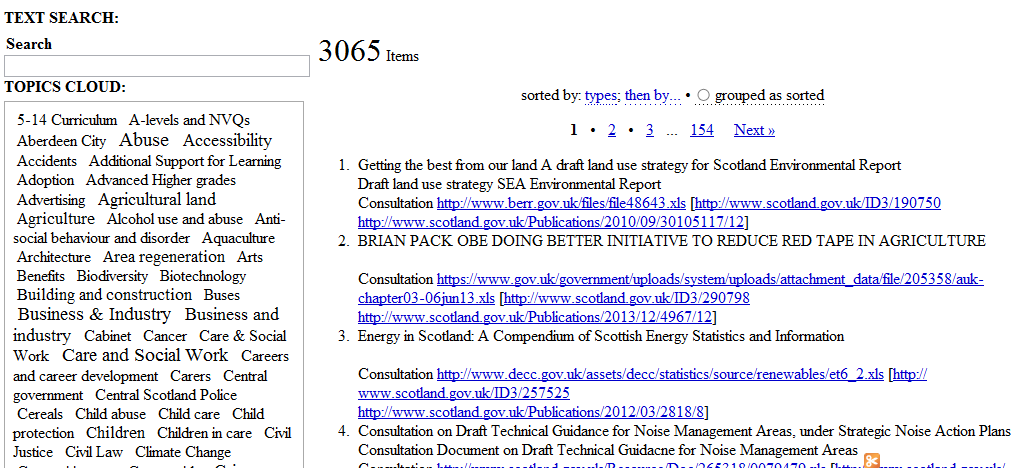Viewport: 1012px width, 468px height.
Task: Filter by 'Agricultural land' topic
Action: pyautogui.click(x=156, y=199)
